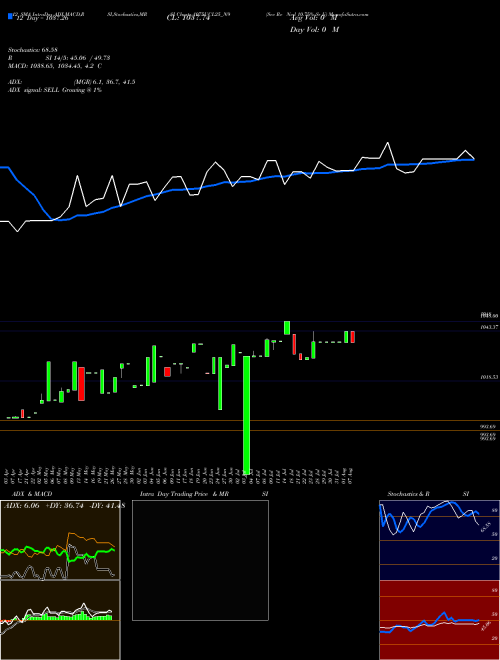Click the 'SI 14/3: 45.06 / 49.73' reading
This screenshot has width=500, height=660.
pos(77,58)
